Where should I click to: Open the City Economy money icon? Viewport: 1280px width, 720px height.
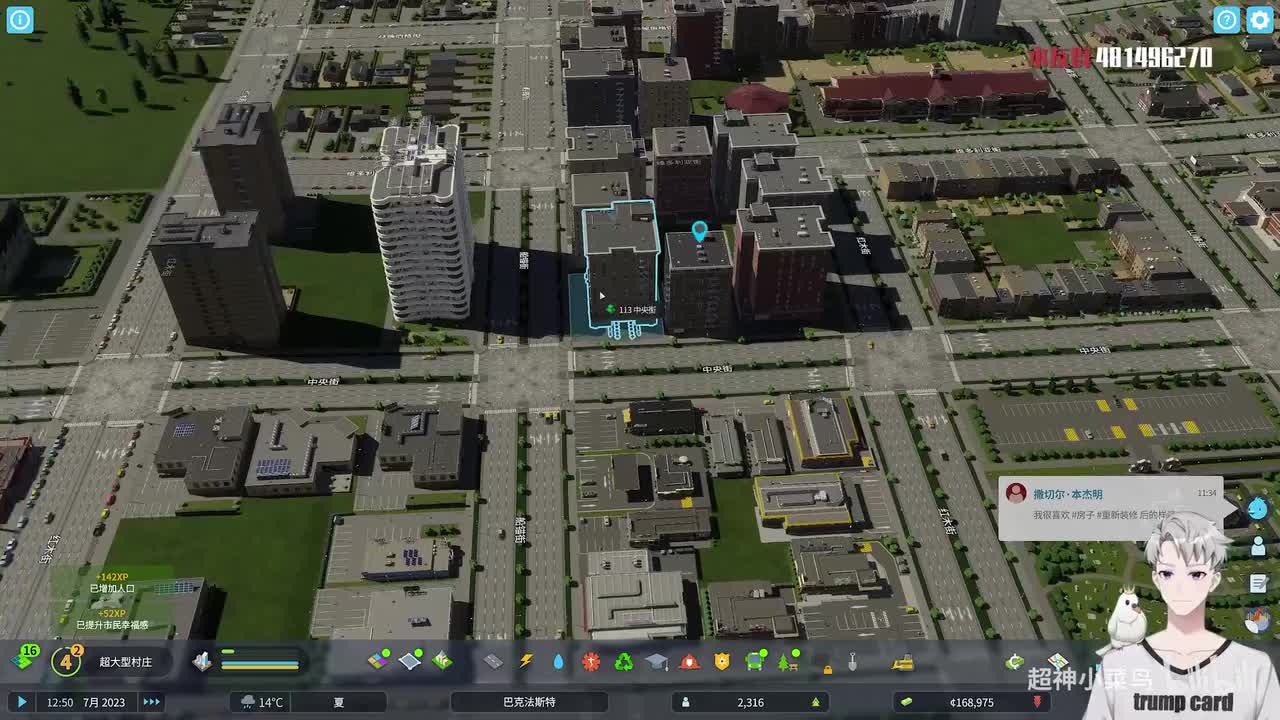click(1015, 661)
